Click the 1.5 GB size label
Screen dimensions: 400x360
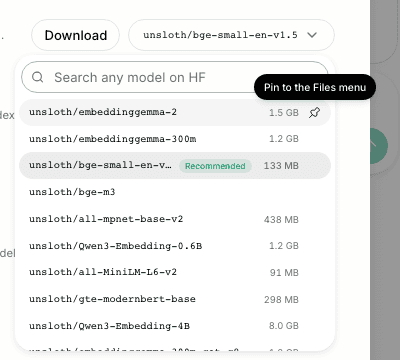click(284, 113)
